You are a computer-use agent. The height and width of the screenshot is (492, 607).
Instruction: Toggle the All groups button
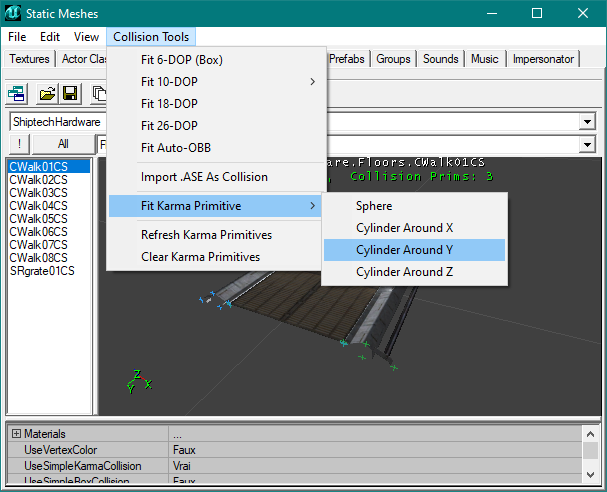(x=63, y=144)
